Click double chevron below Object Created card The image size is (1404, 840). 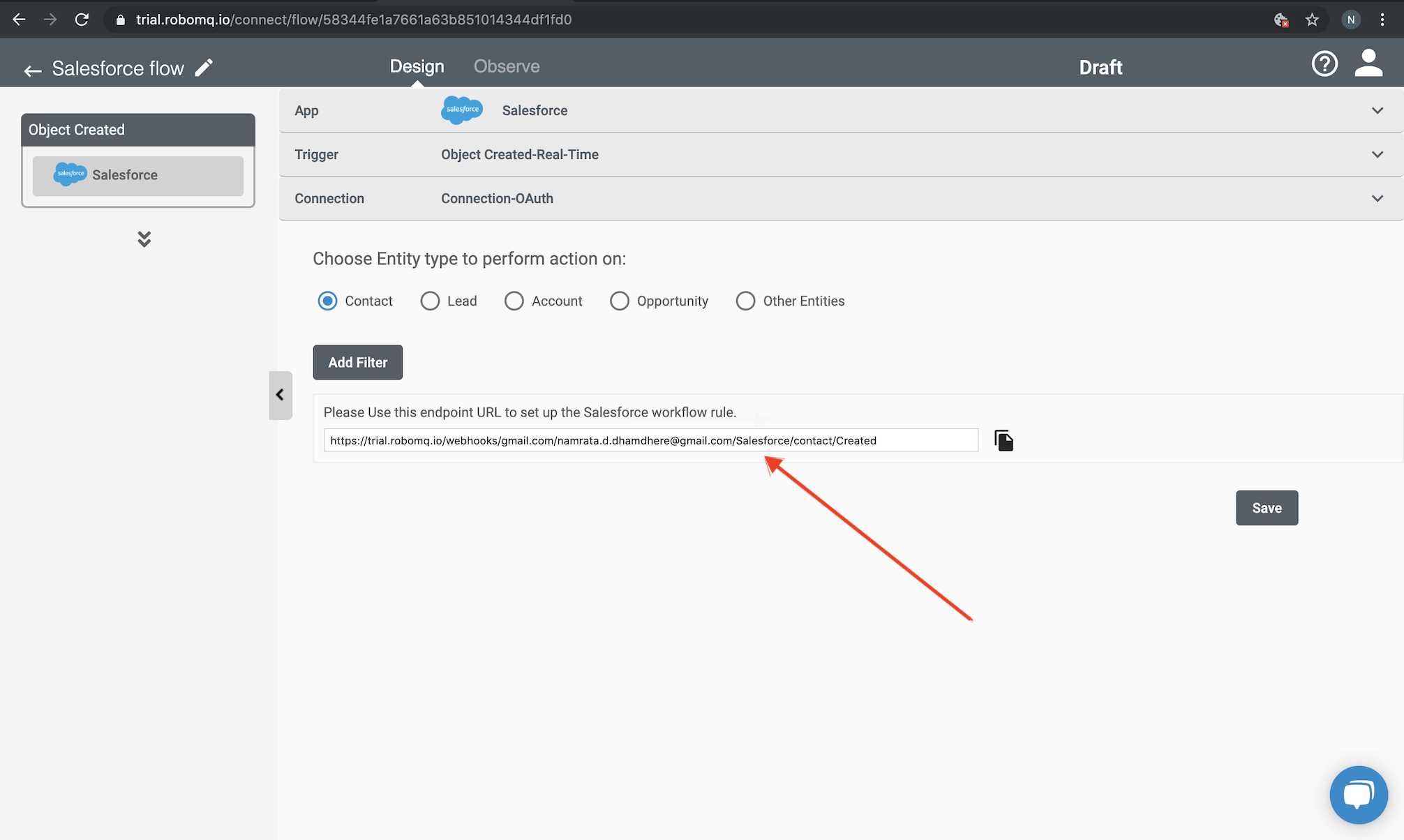[144, 239]
